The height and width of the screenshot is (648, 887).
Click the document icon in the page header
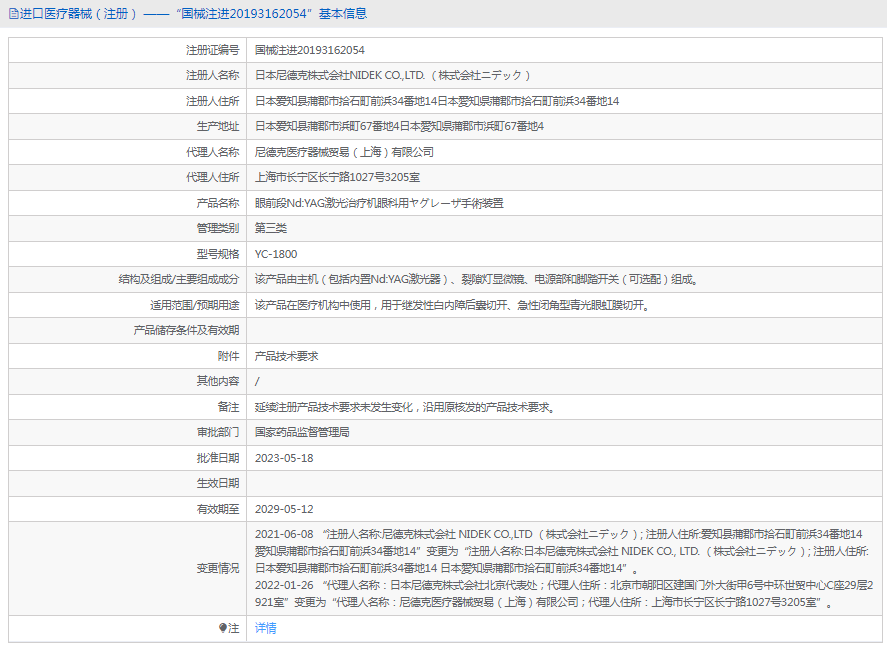(x=13, y=14)
